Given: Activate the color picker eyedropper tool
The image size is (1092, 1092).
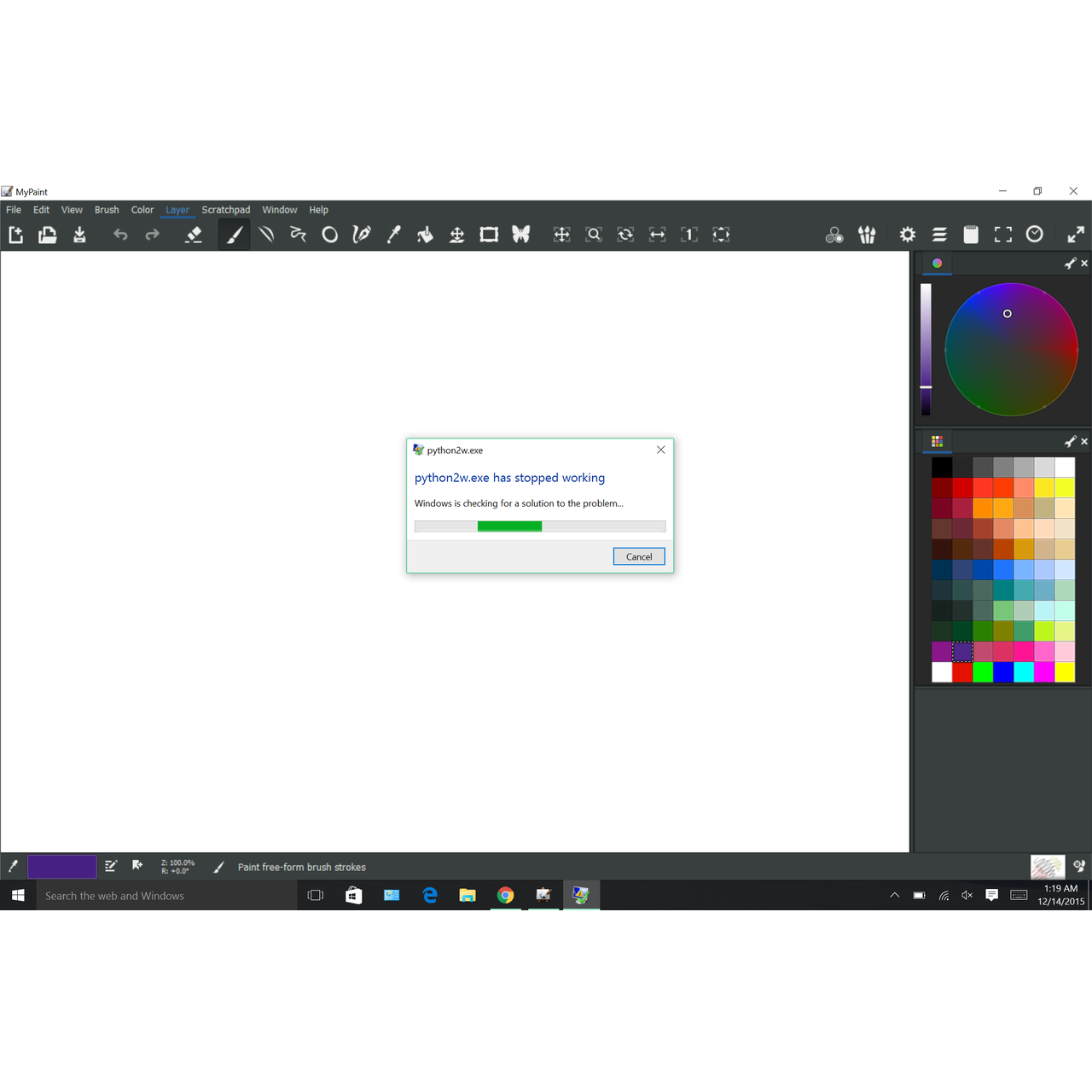Looking at the screenshot, I should click(x=393, y=235).
